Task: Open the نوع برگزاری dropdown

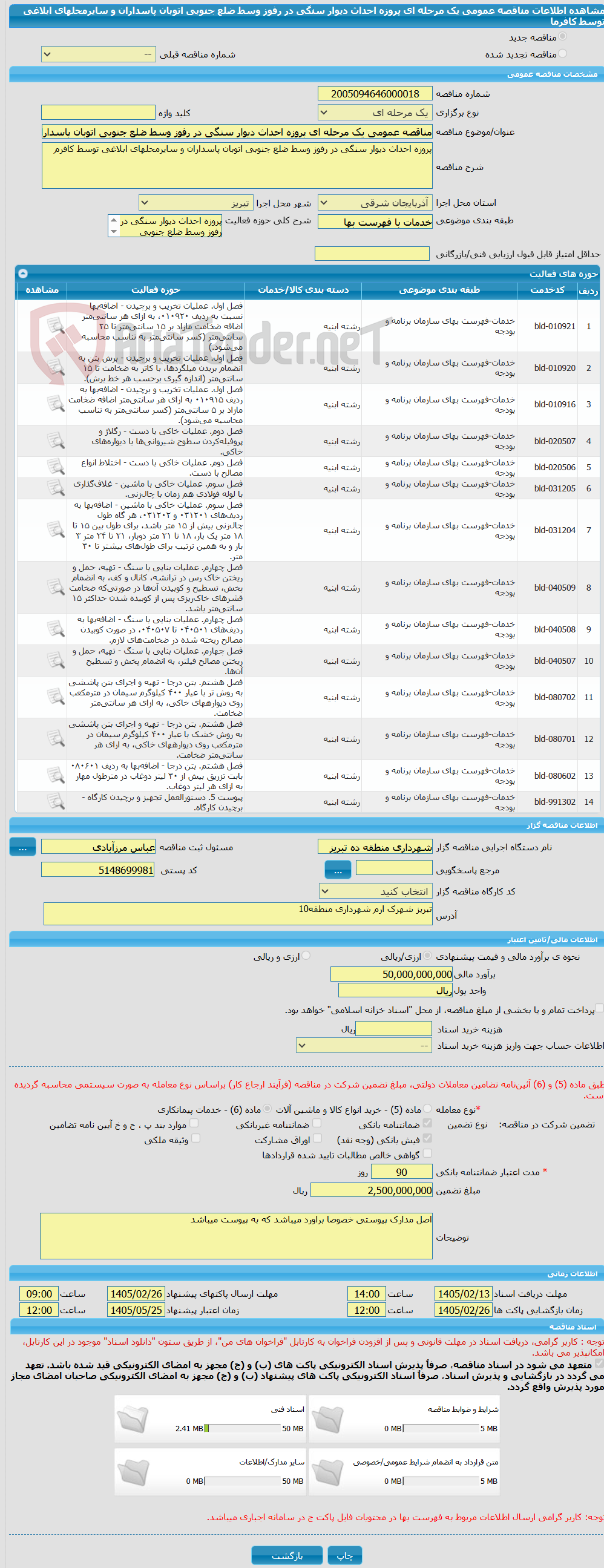Action: pos(375,113)
